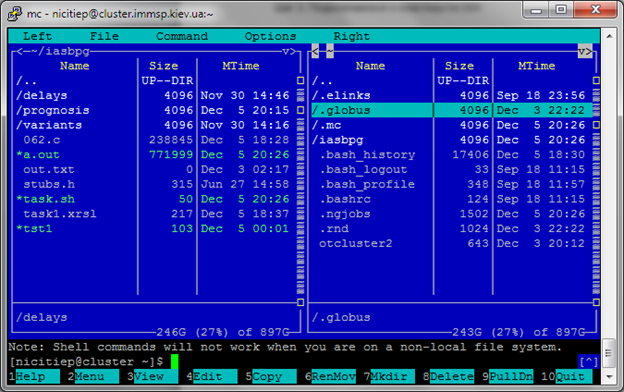Screen dimensions: 624x392
Task: Click the PuTTY icon in title bar
Action: point(15,14)
